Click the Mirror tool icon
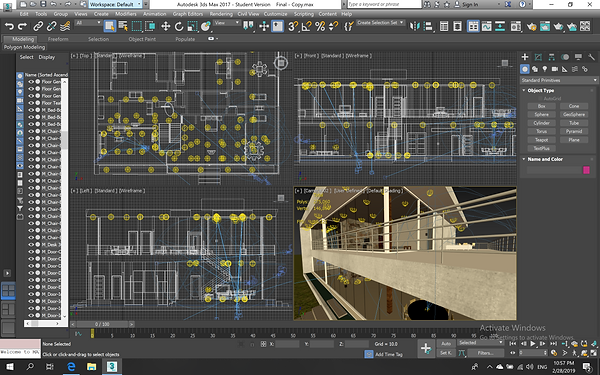Screen dimensions: 600x375 pyautogui.click(x=415, y=26)
